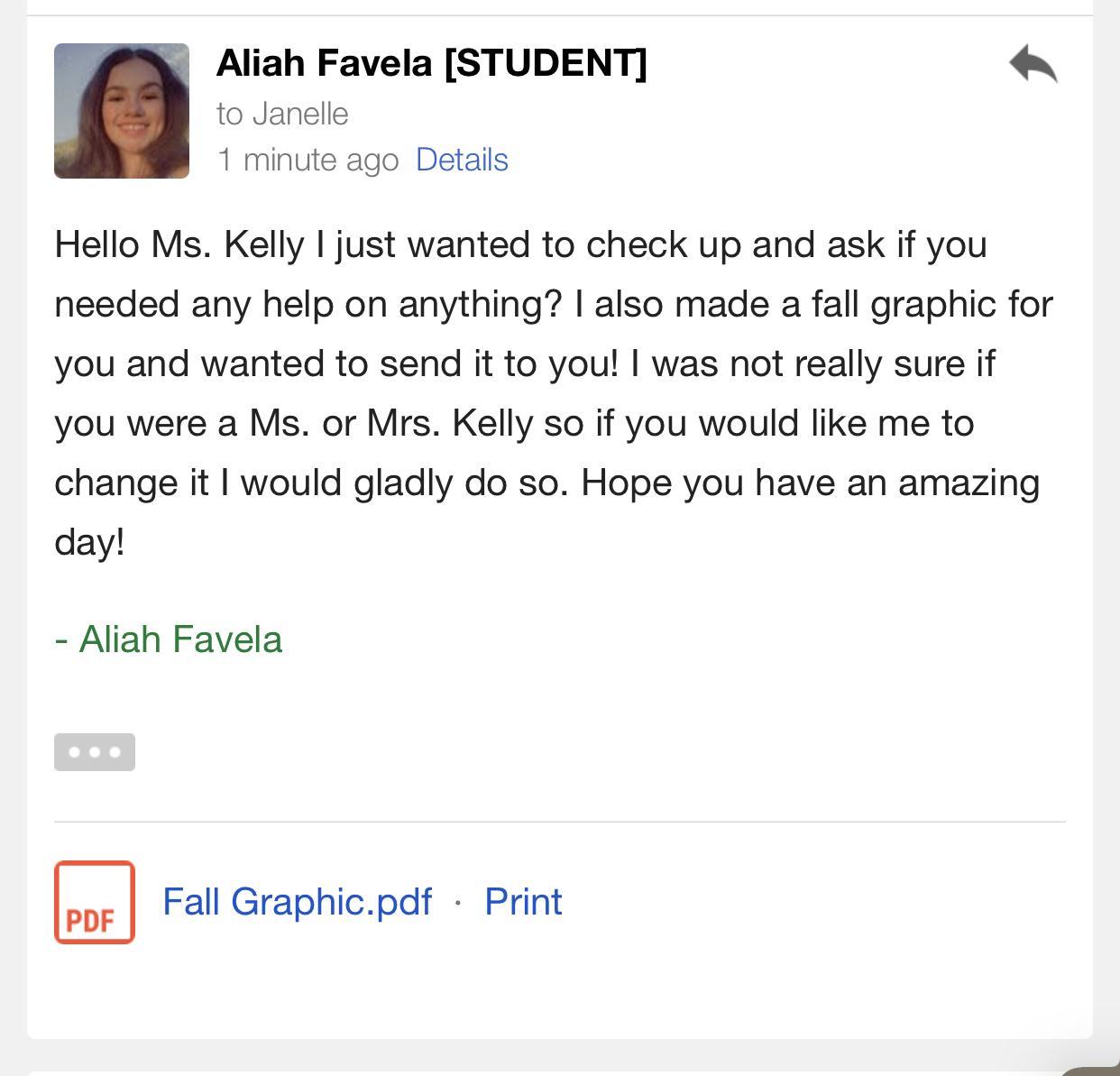Click the reply arrow icon
The height and width of the screenshot is (1076, 1120).
[1033, 65]
